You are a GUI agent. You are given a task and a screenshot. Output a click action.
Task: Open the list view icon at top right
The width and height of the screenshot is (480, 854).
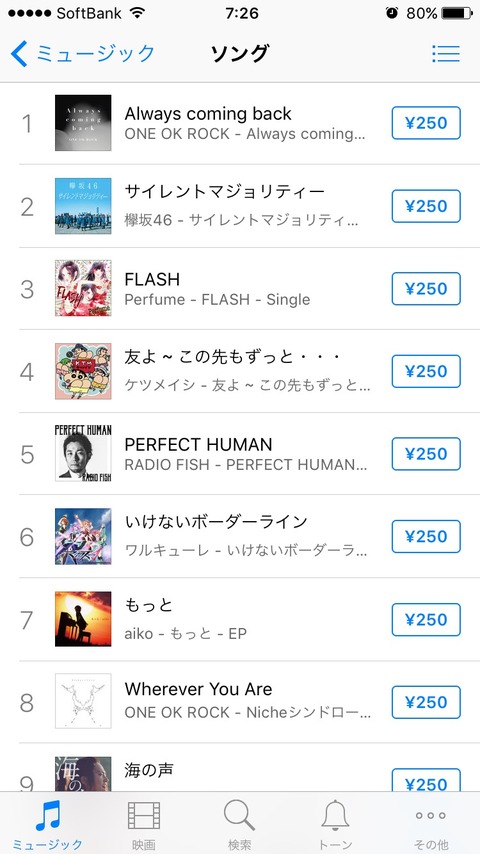pyautogui.click(x=446, y=53)
